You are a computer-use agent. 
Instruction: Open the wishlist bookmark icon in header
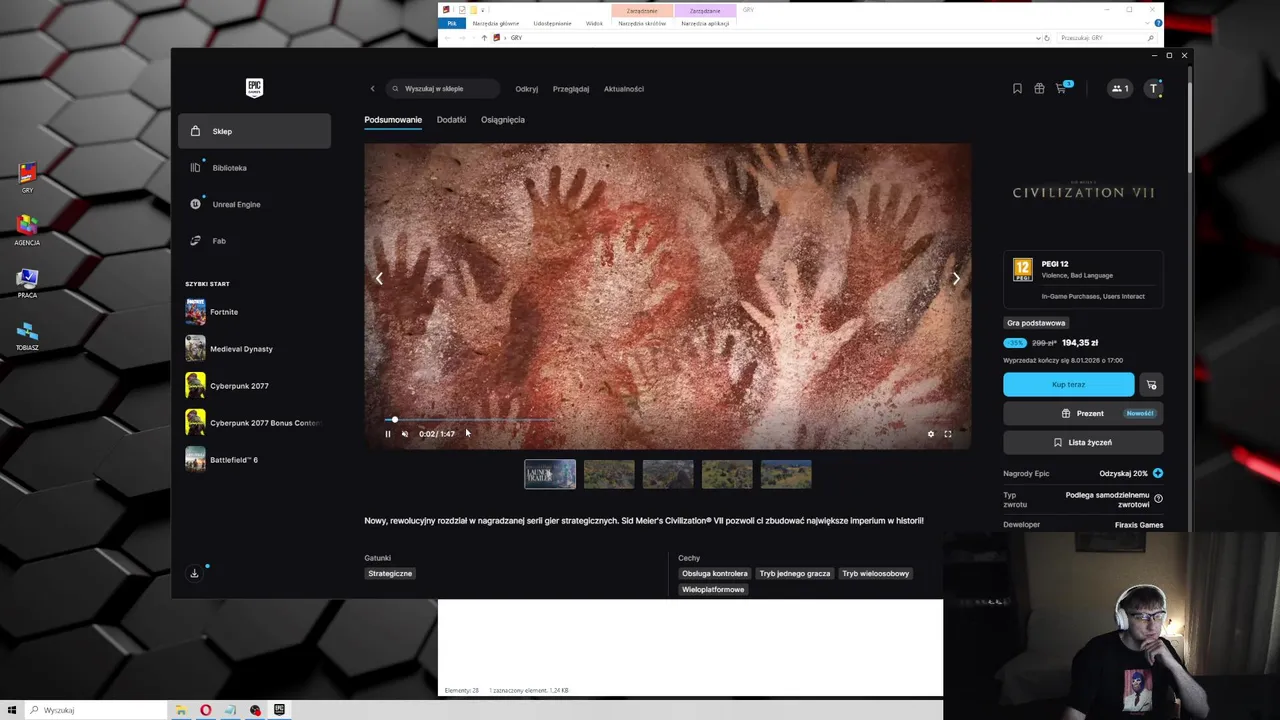tap(1017, 89)
